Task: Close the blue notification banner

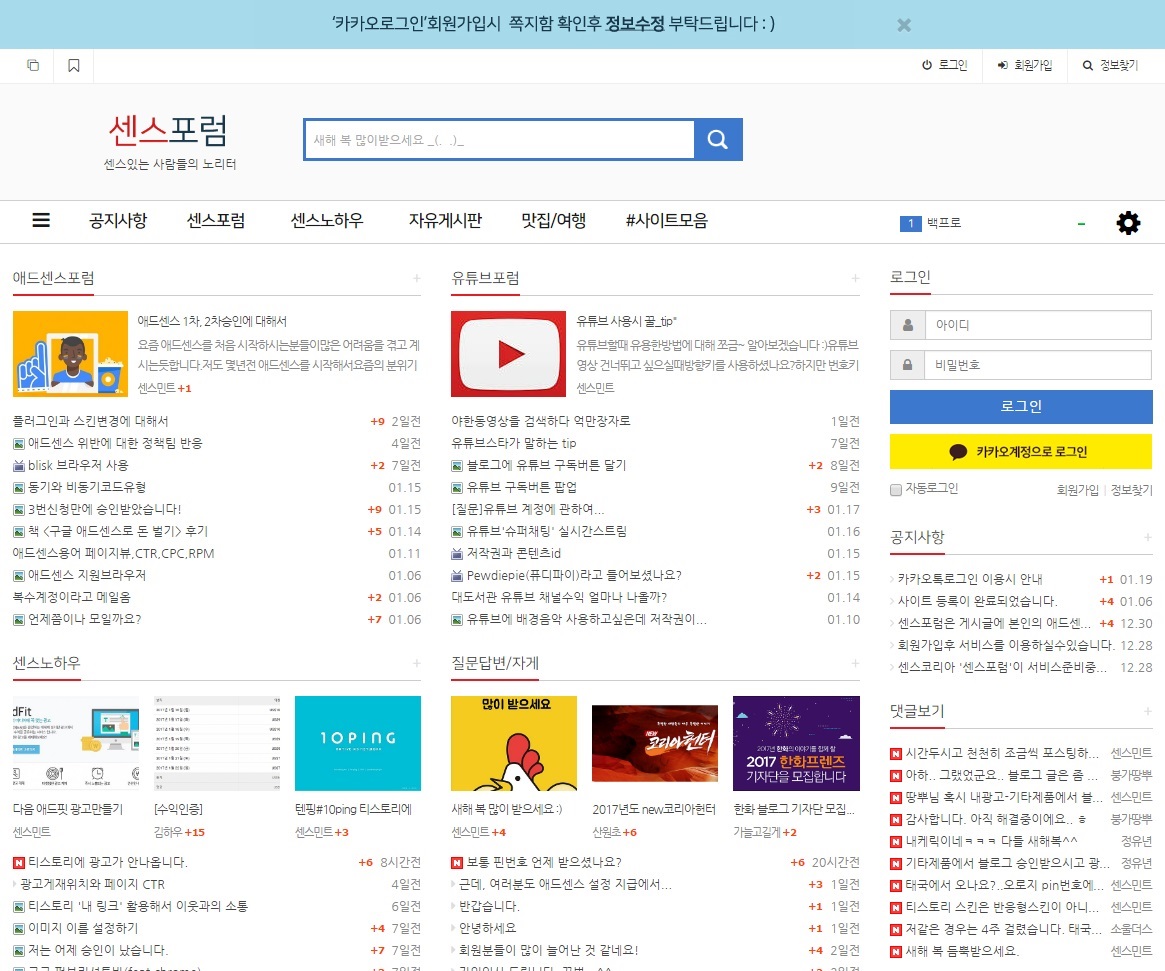Action: (x=904, y=25)
